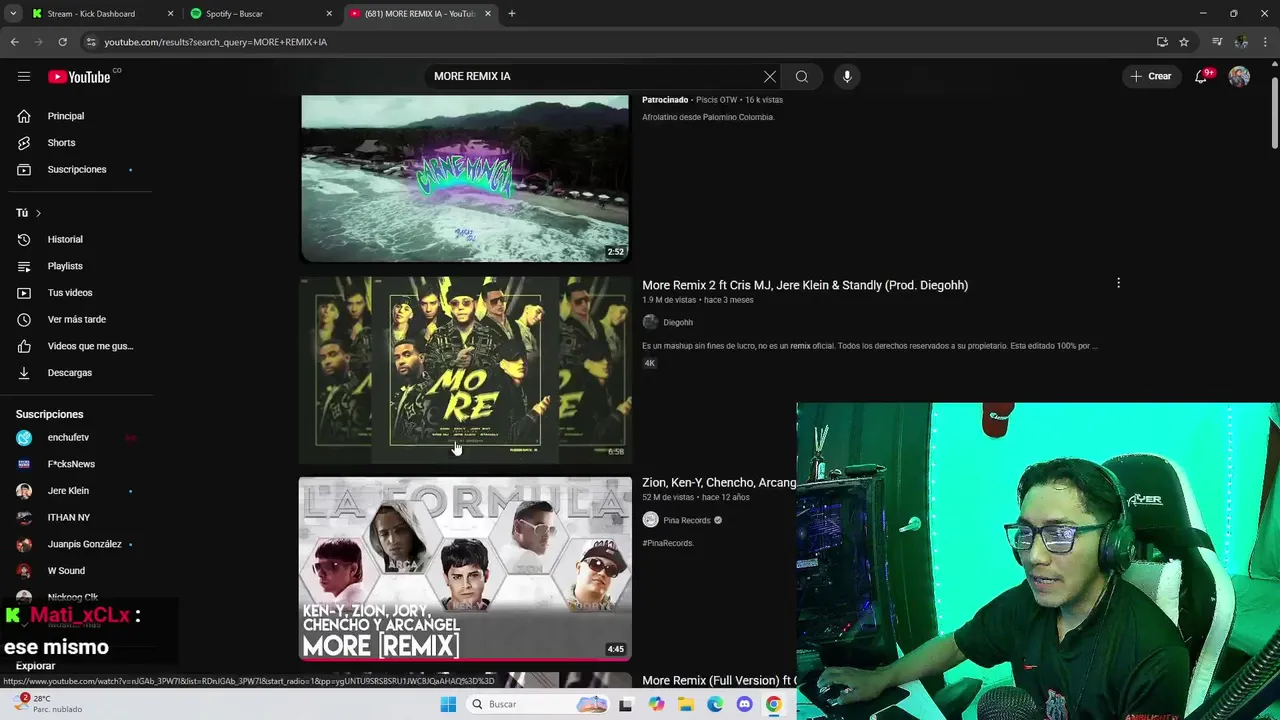Open the Zion, Ken-Y, Chencho video title
The image size is (1280, 720).
pyautogui.click(x=719, y=482)
